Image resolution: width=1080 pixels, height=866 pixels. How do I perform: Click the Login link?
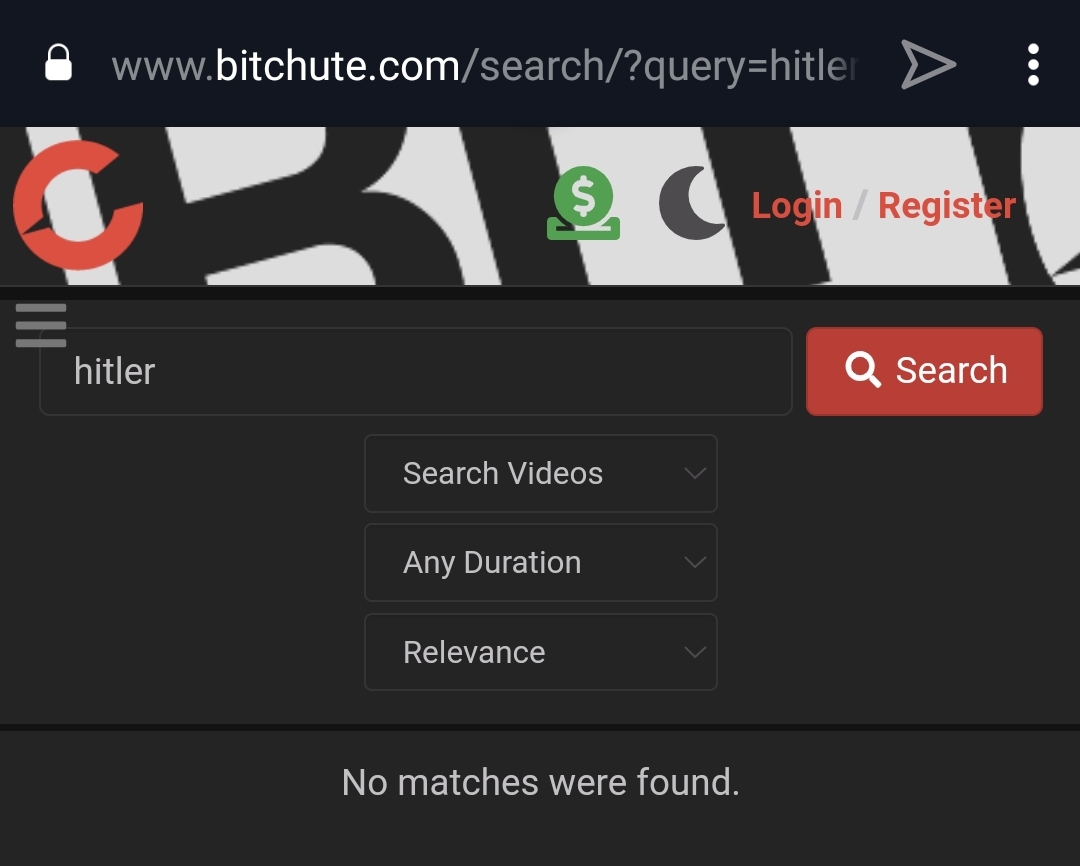point(797,205)
